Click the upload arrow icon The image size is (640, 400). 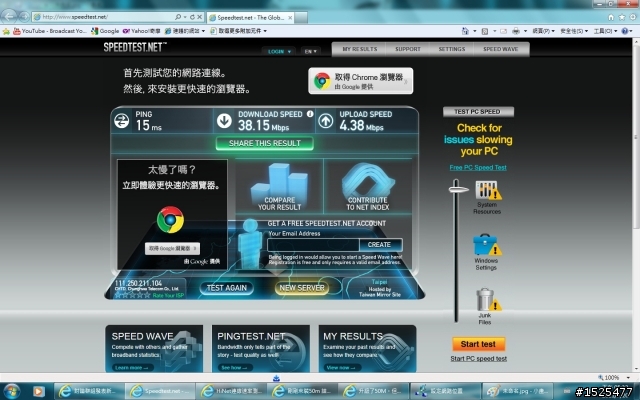326,121
